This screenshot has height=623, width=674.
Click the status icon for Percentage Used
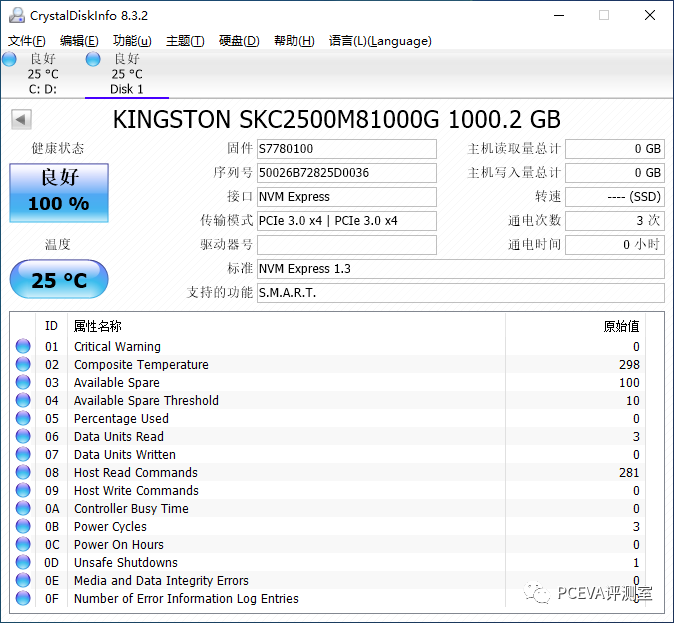click(x=23, y=418)
